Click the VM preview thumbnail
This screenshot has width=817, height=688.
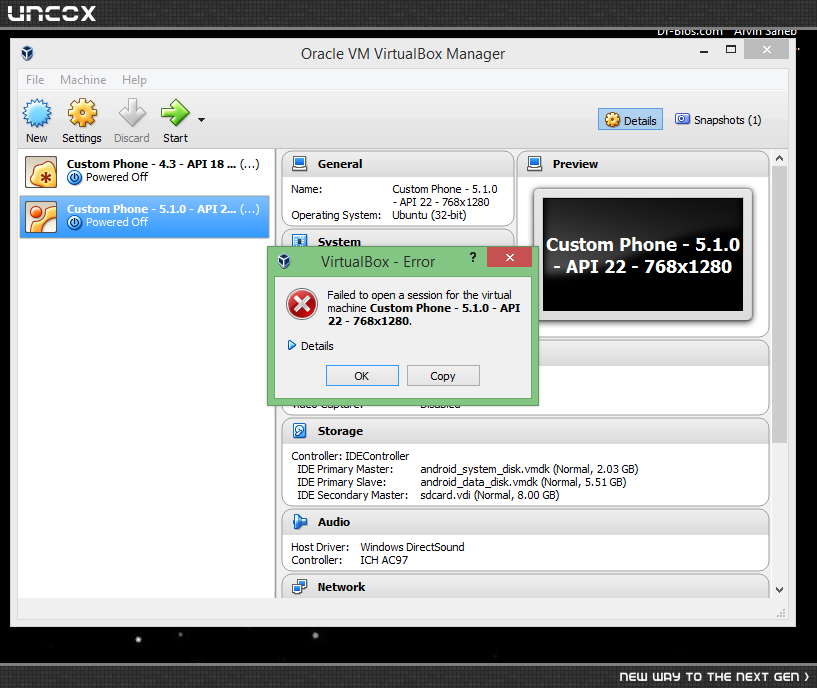(642, 254)
